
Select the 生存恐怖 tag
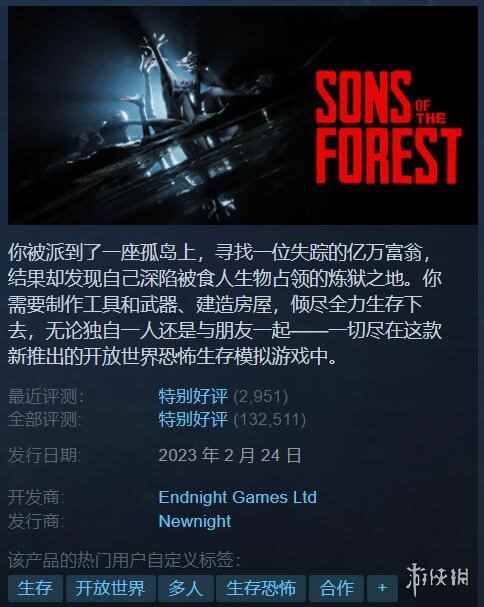[261, 588]
